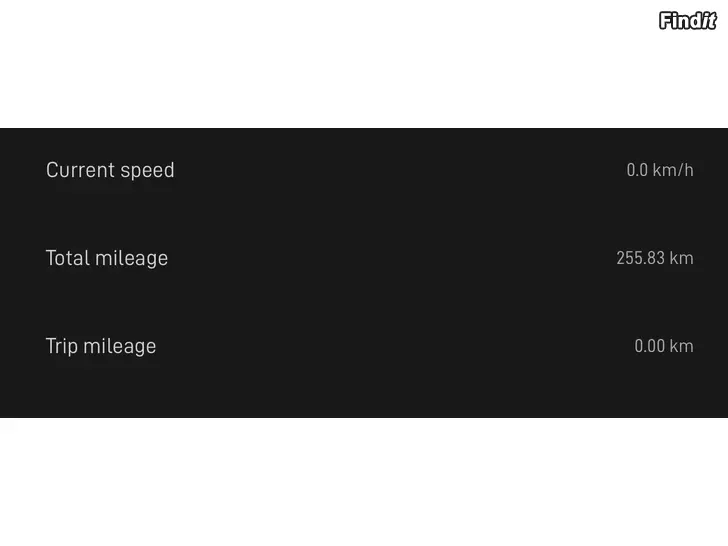The height and width of the screenshot is (546, 728).
Task: Click the "km" unit after 255.83
Action: click(x=682, y=258)
